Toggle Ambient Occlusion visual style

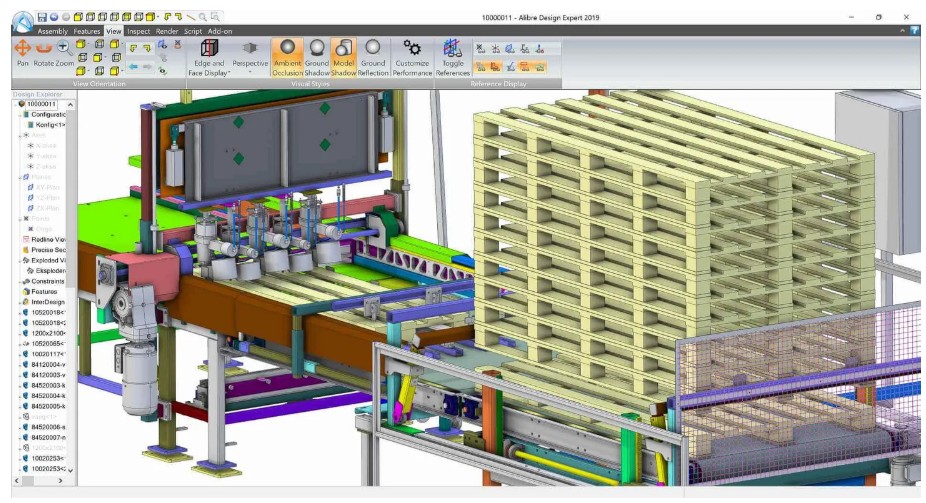[x=287, y=54]
